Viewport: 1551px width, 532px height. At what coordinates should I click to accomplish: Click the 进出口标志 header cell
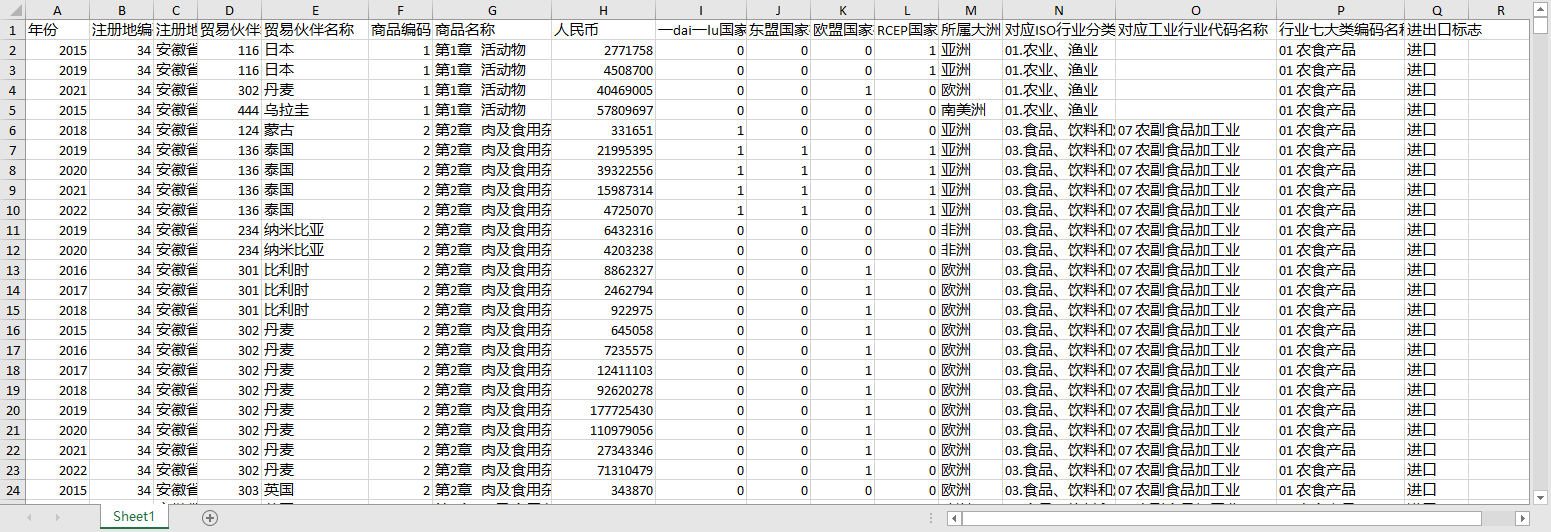tap(1436, 30)
